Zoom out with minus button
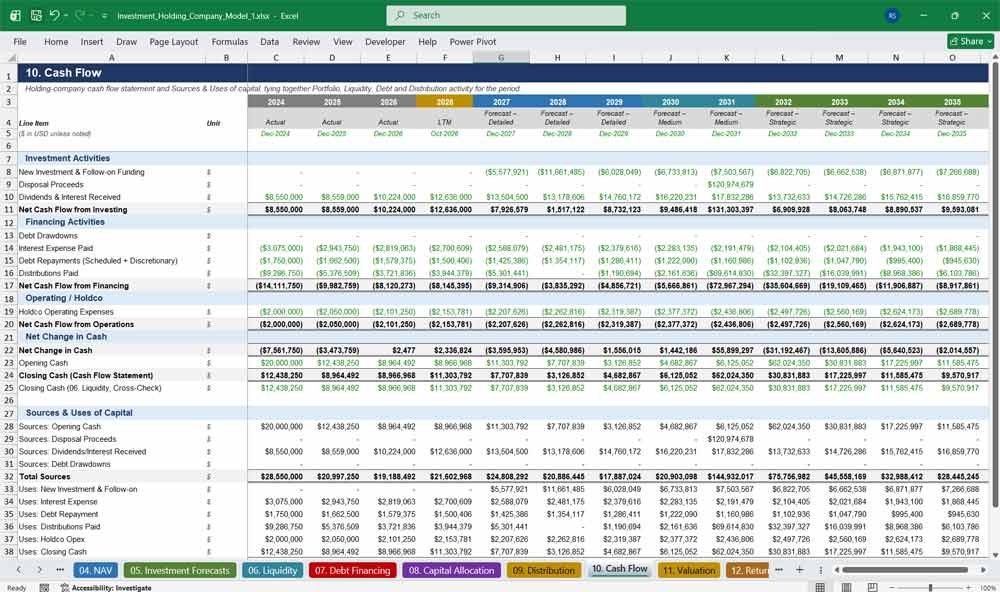Image resolution: width=1000 pixels, height=592 pixels. pyautogui.click(x=892, y=588)
